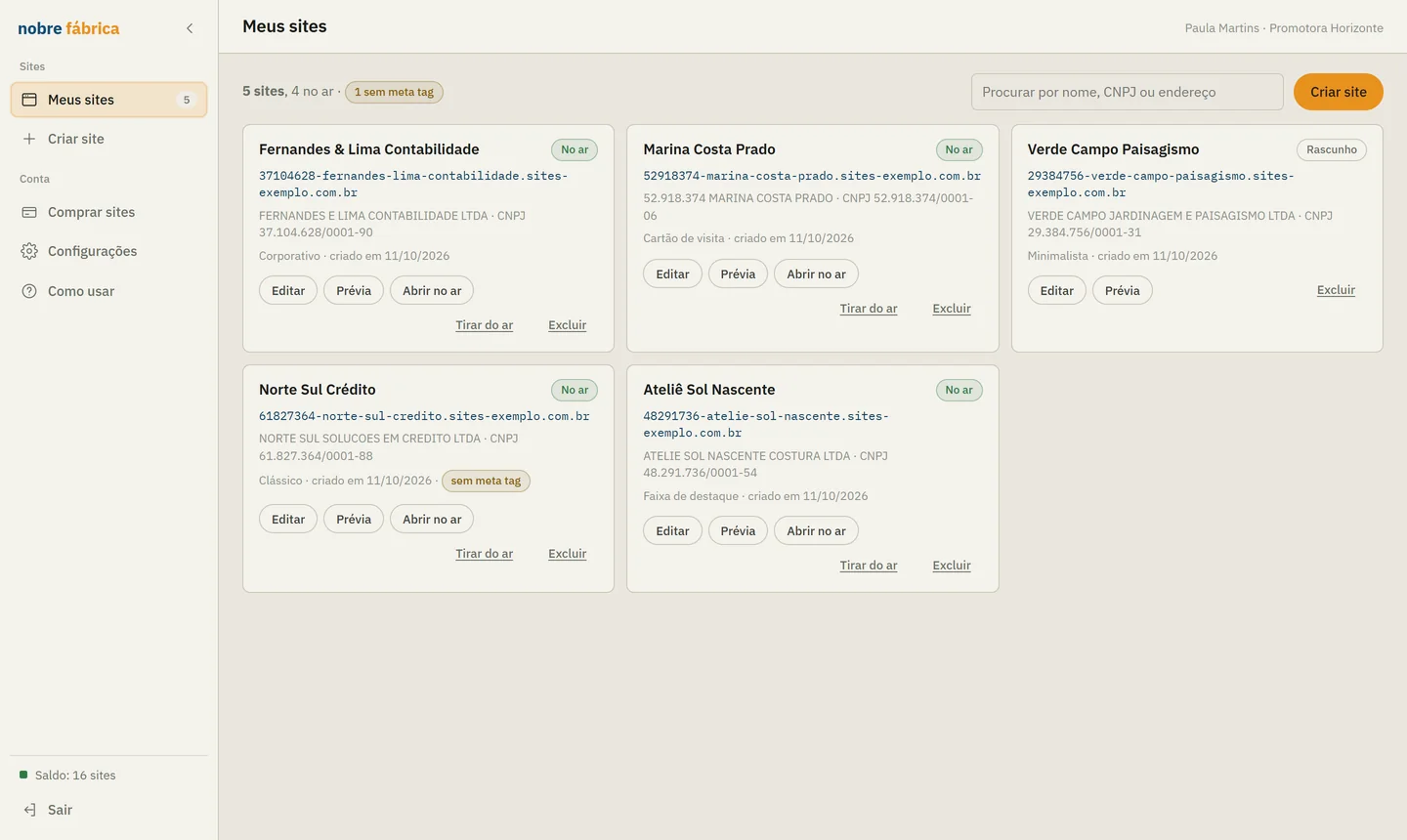Go to Criar site in the sidebar
The width and height of the screenshot is (1407, 840).
(108, 139)
